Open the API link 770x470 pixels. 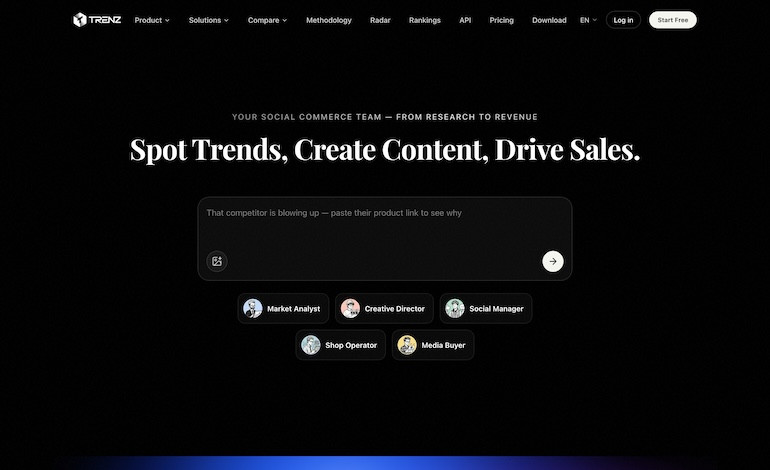[x=465, y=20]
